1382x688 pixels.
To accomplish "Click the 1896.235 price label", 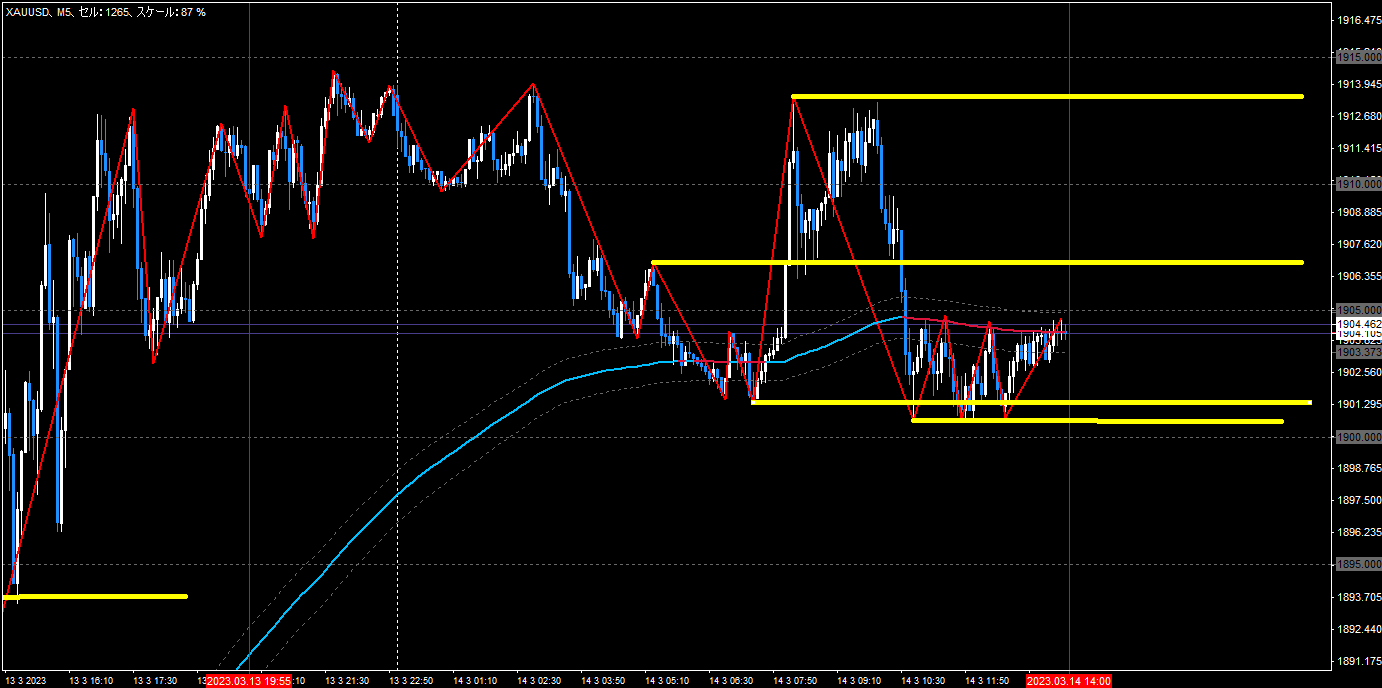I will coord(1359,532).
